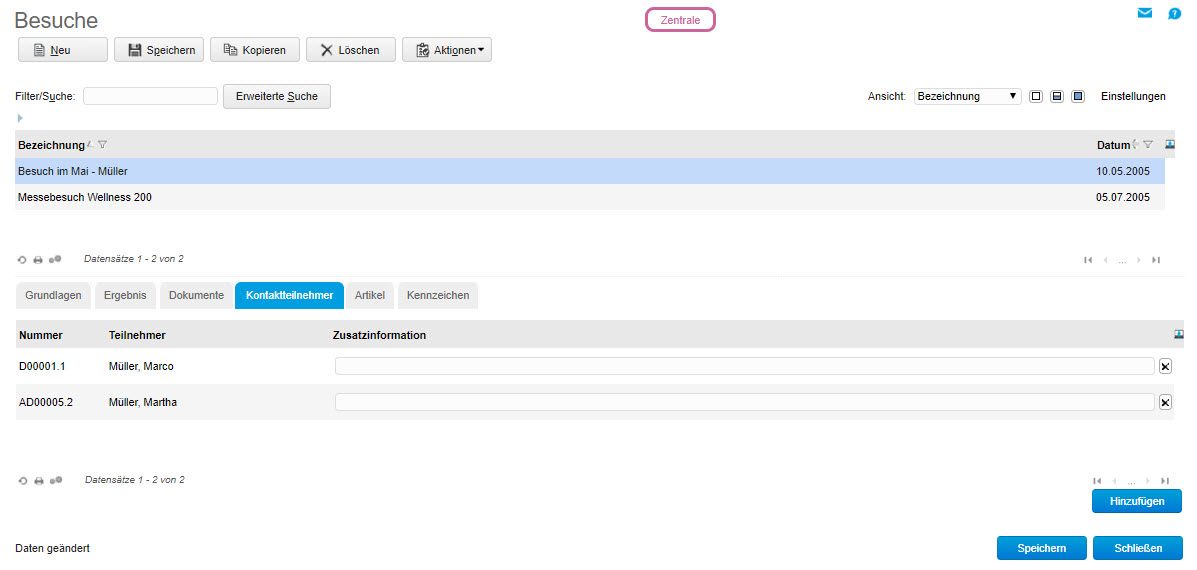This screenshot has height=570, width=1197.
Task: Go to first page of Kontaktteilnehmer list
Action: point(1097,481)
